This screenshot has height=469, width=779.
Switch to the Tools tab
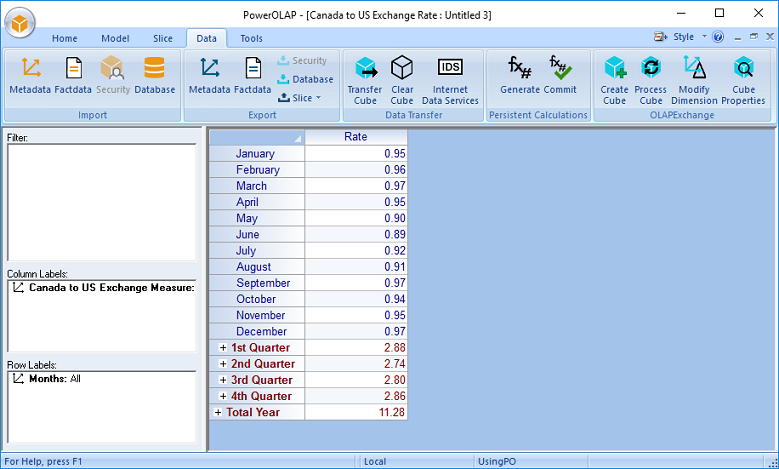251,38
